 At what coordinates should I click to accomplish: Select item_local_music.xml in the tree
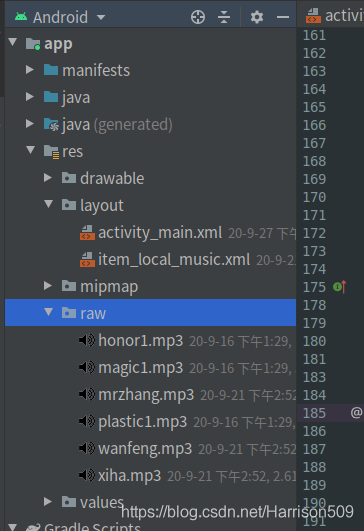click(174, 260)
